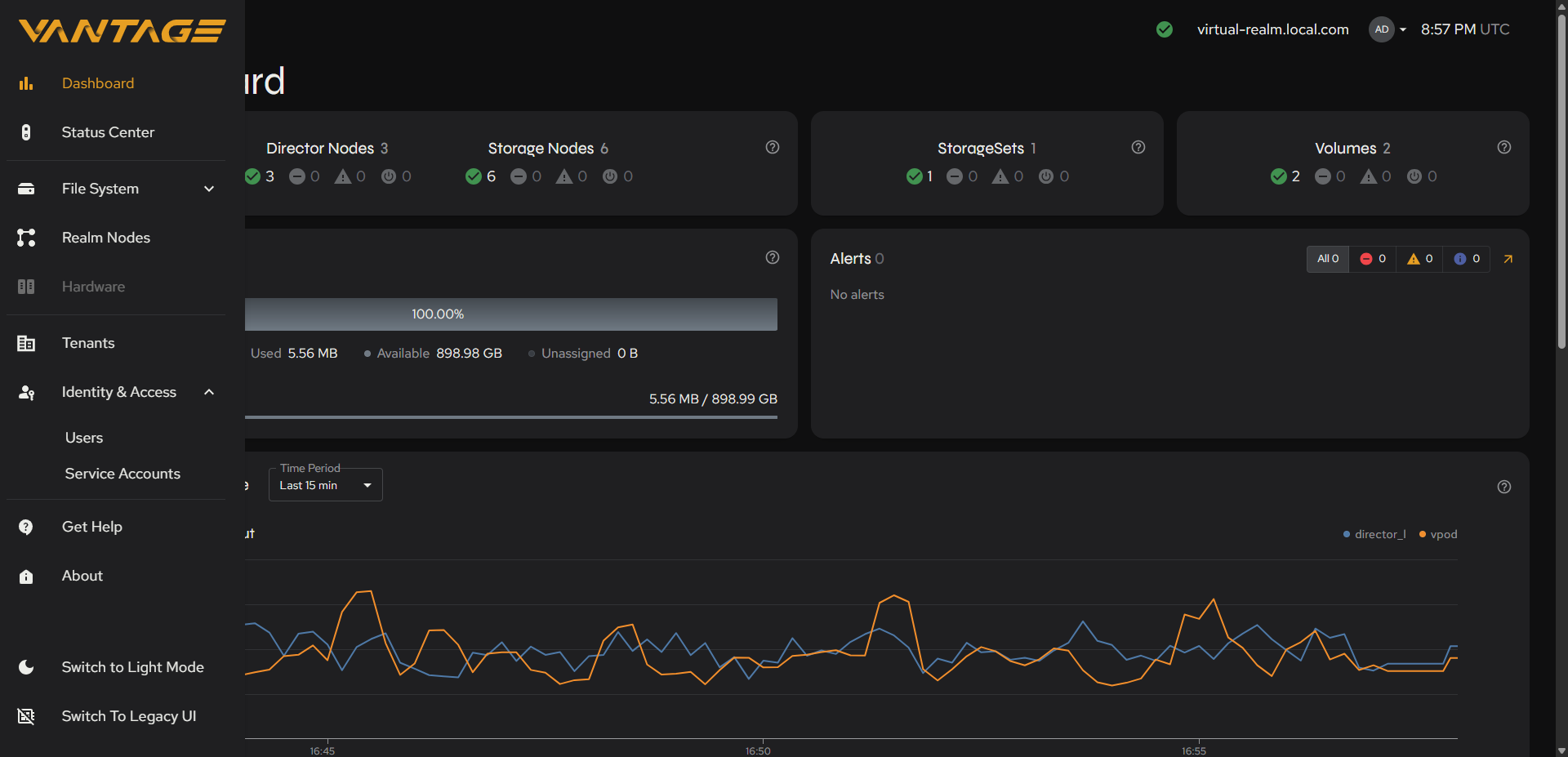Click the Tenants building icon
This screenshot has height=757, width=1568.
click(26, 343)
